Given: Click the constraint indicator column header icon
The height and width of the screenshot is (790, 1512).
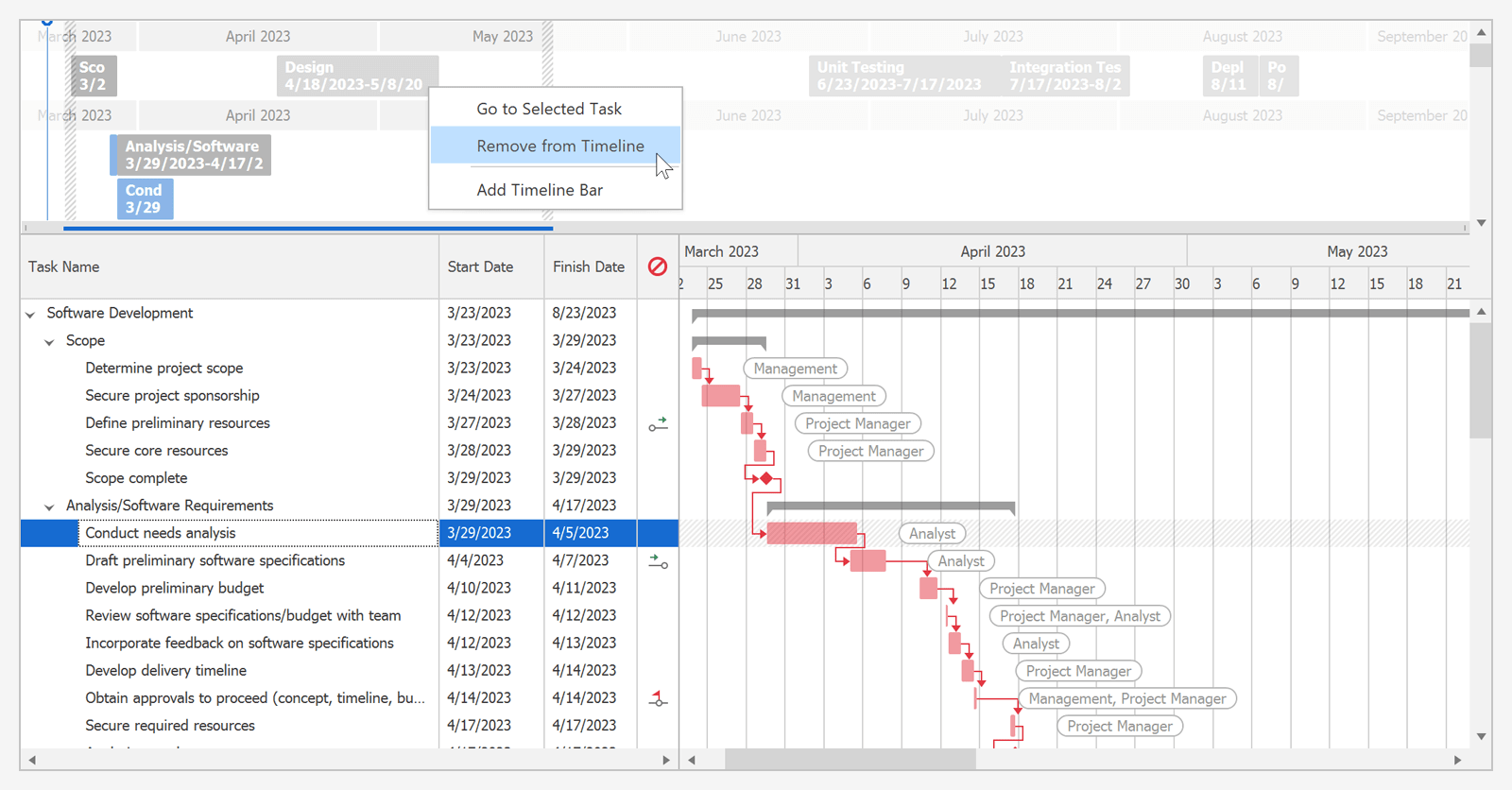Looking at the screenshot, I should (658, 266).
